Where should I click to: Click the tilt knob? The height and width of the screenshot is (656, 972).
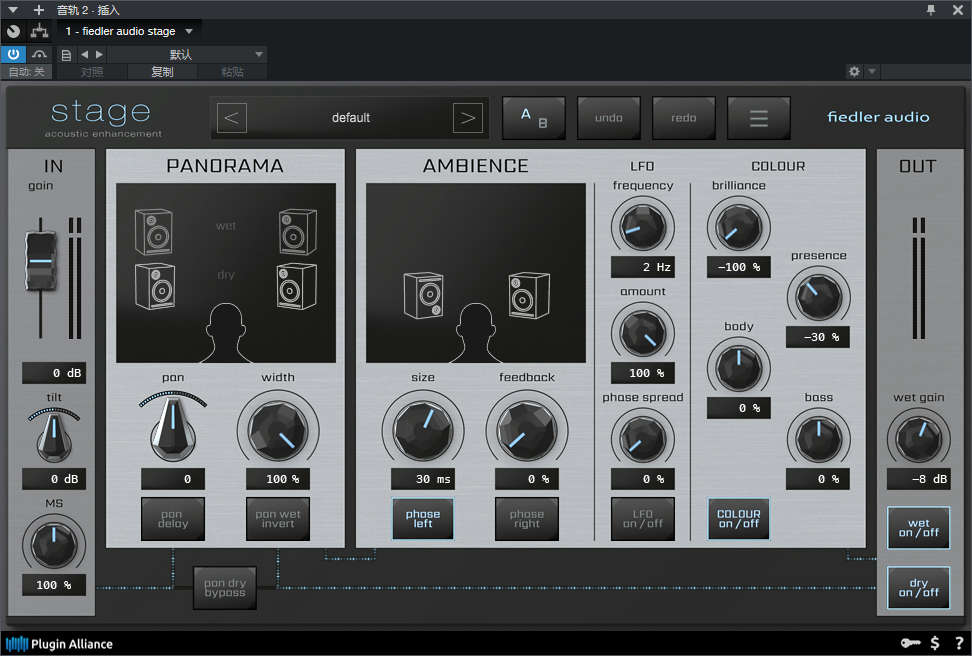tap(54, 438)
